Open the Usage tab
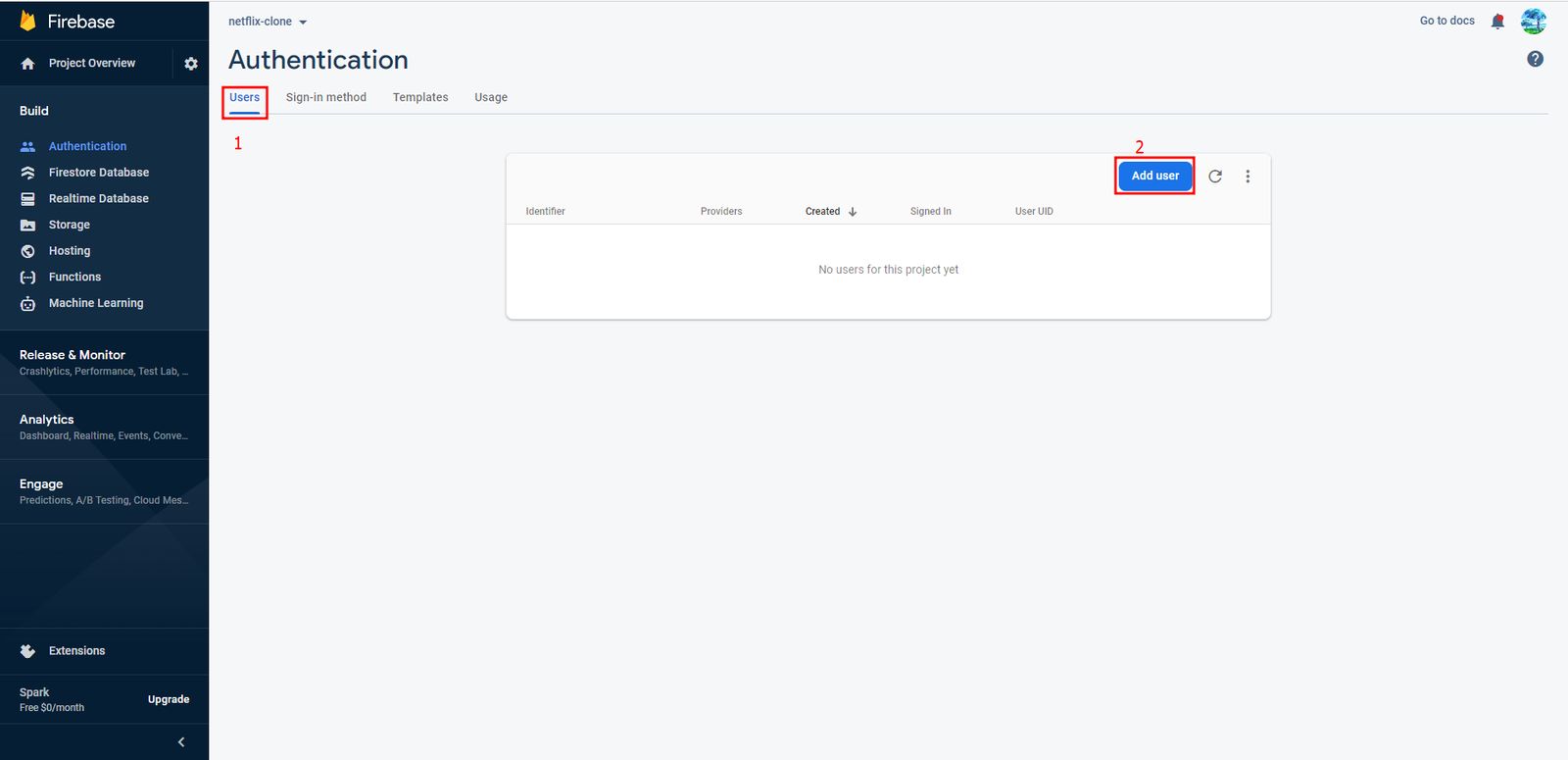Screen dimensions: 1568x760 click(x=491, y=97)
